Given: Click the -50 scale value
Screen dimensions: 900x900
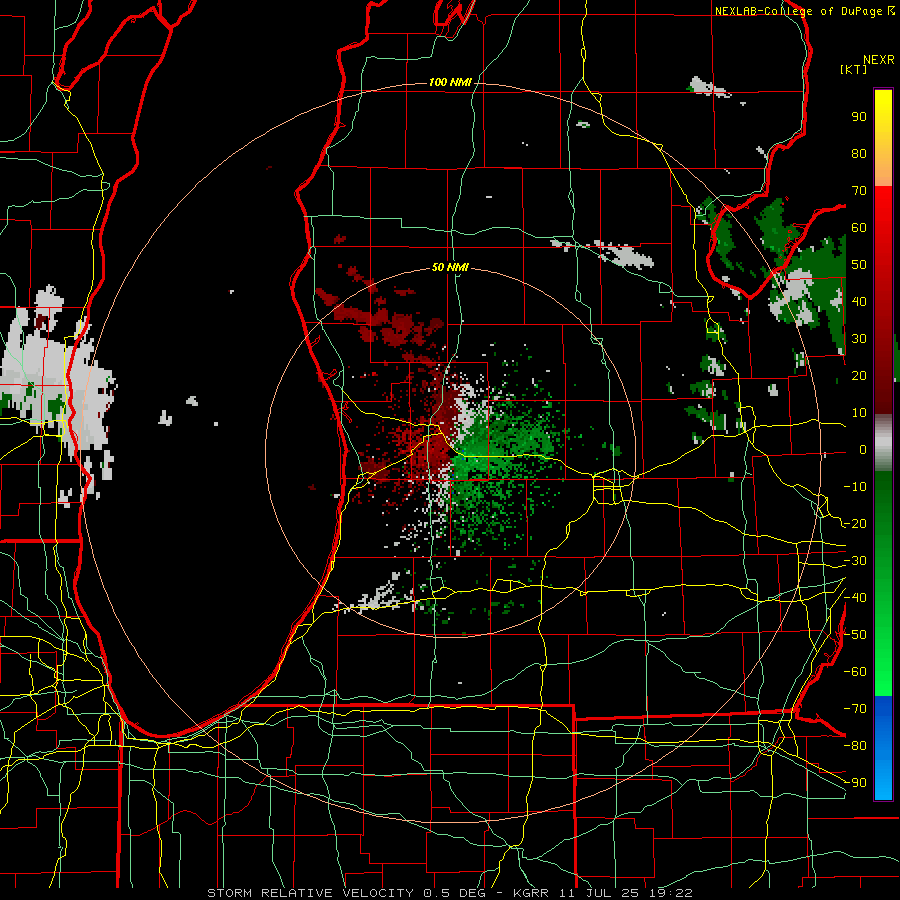Looking at the screenshot, I should [x=855, y=635].
